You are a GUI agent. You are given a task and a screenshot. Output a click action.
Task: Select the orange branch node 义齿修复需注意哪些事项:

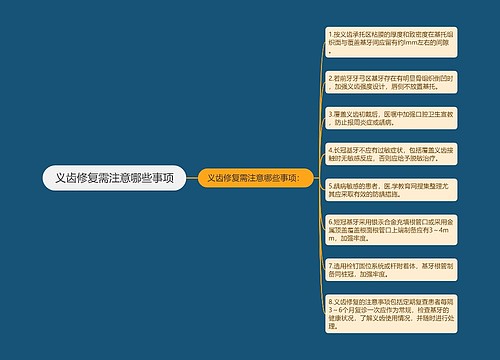pos(256,178)
